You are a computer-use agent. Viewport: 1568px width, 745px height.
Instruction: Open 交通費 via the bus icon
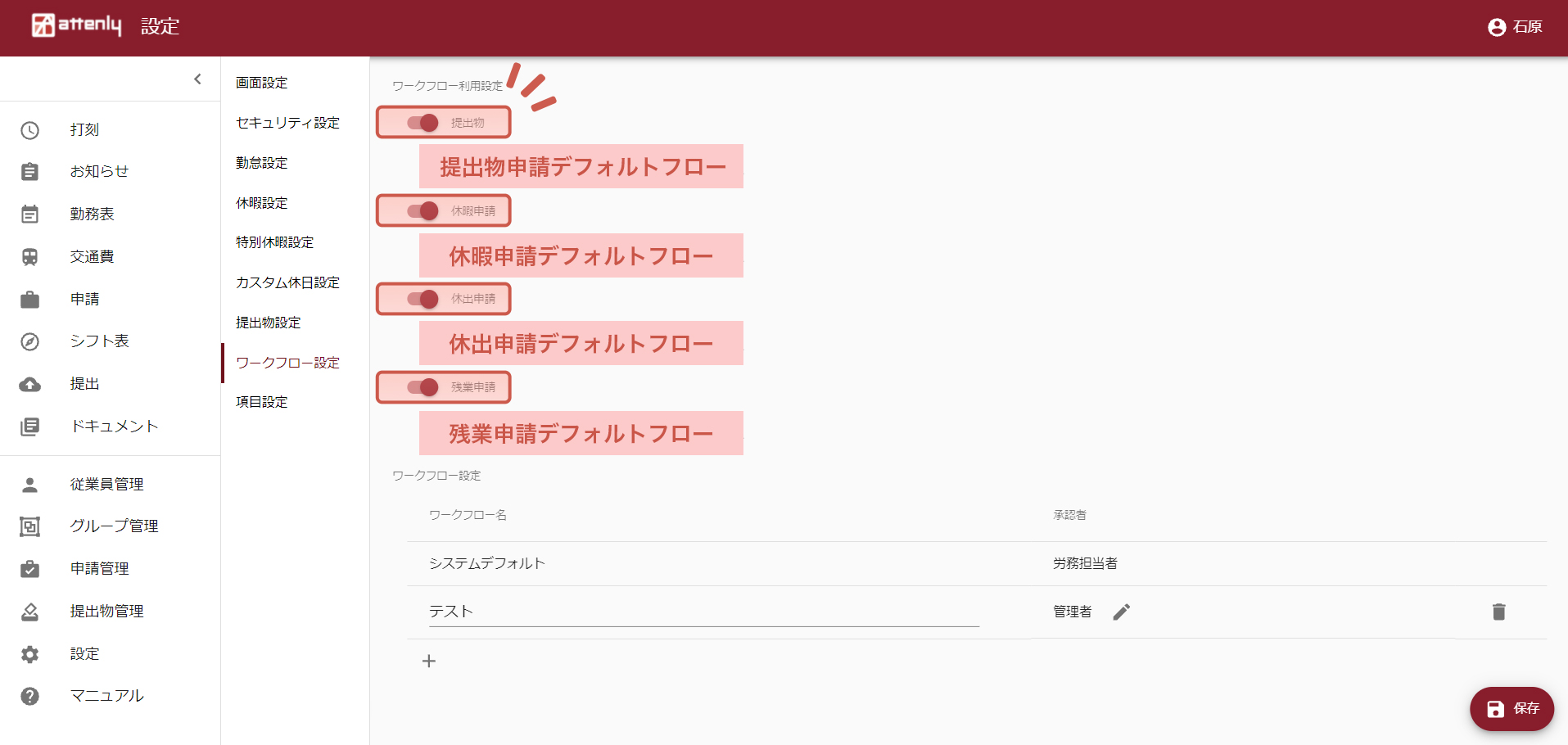(x=30, y=257)
